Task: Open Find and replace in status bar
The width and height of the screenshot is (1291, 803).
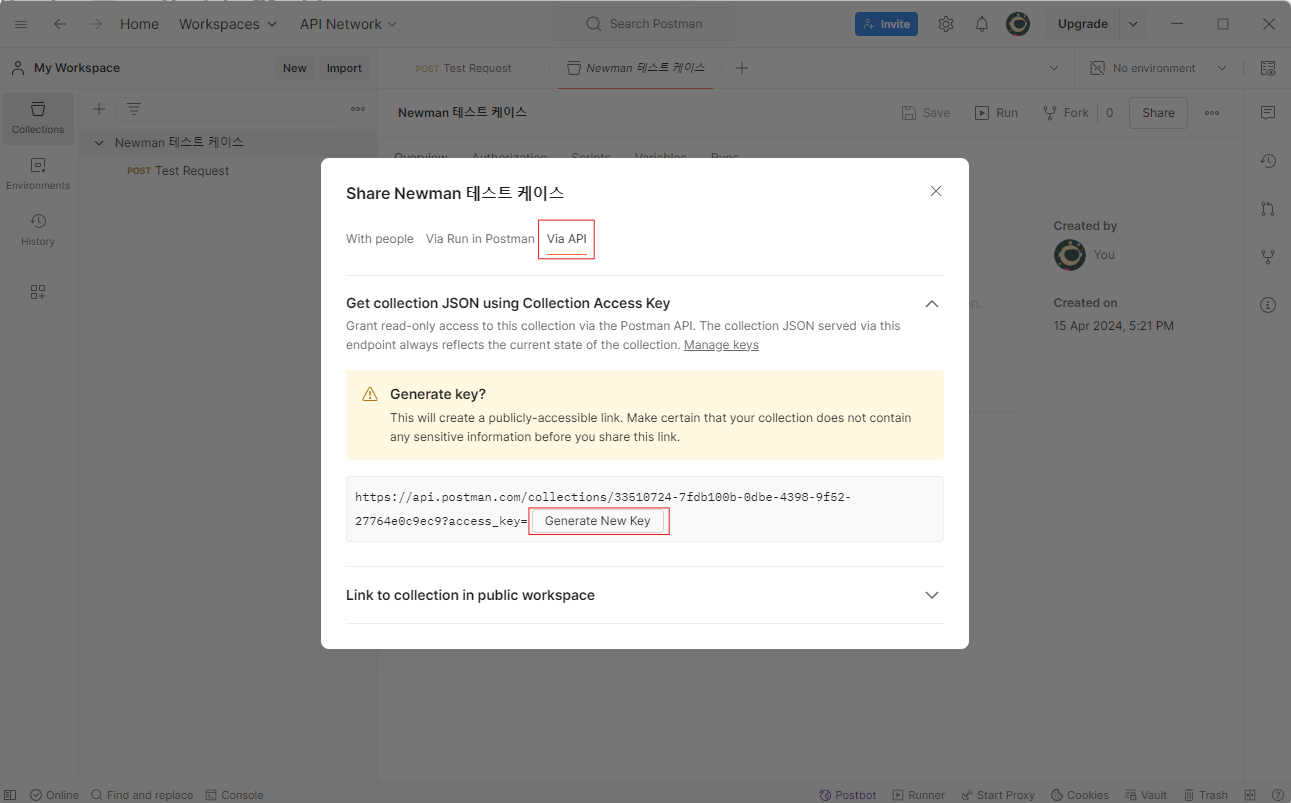Action: pos(141,795)
